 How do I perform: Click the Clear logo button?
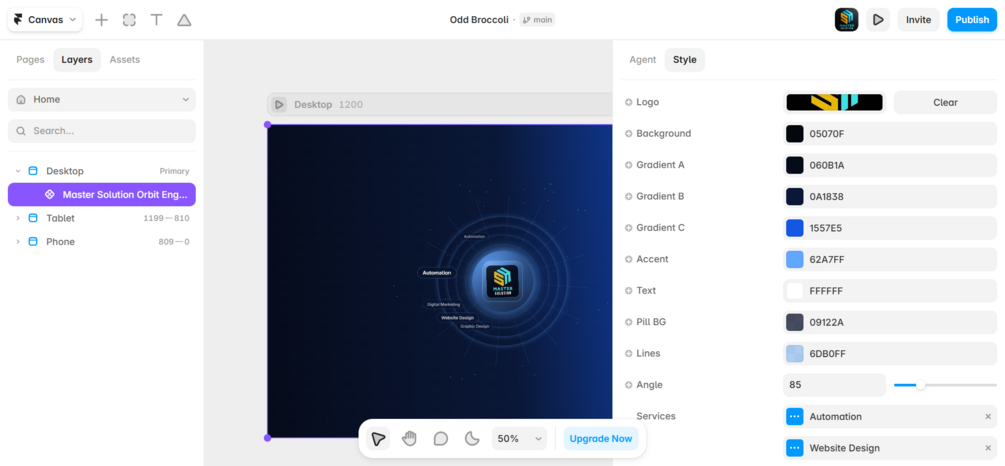(x=945, y=103)
